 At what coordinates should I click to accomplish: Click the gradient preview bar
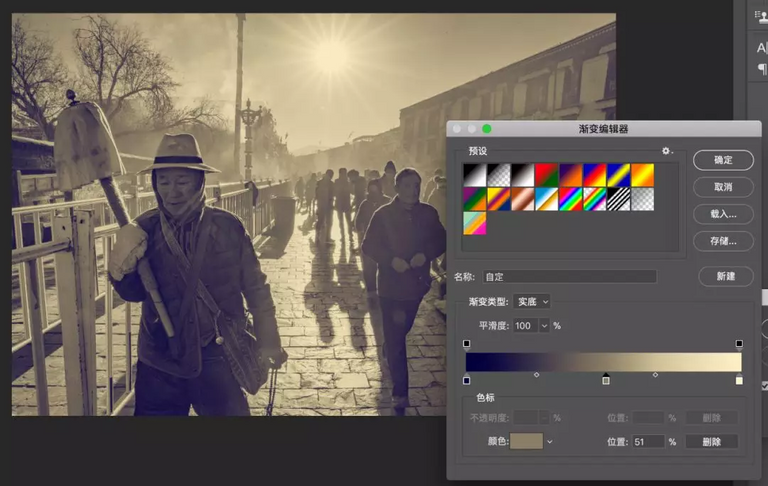click(603, 362)
